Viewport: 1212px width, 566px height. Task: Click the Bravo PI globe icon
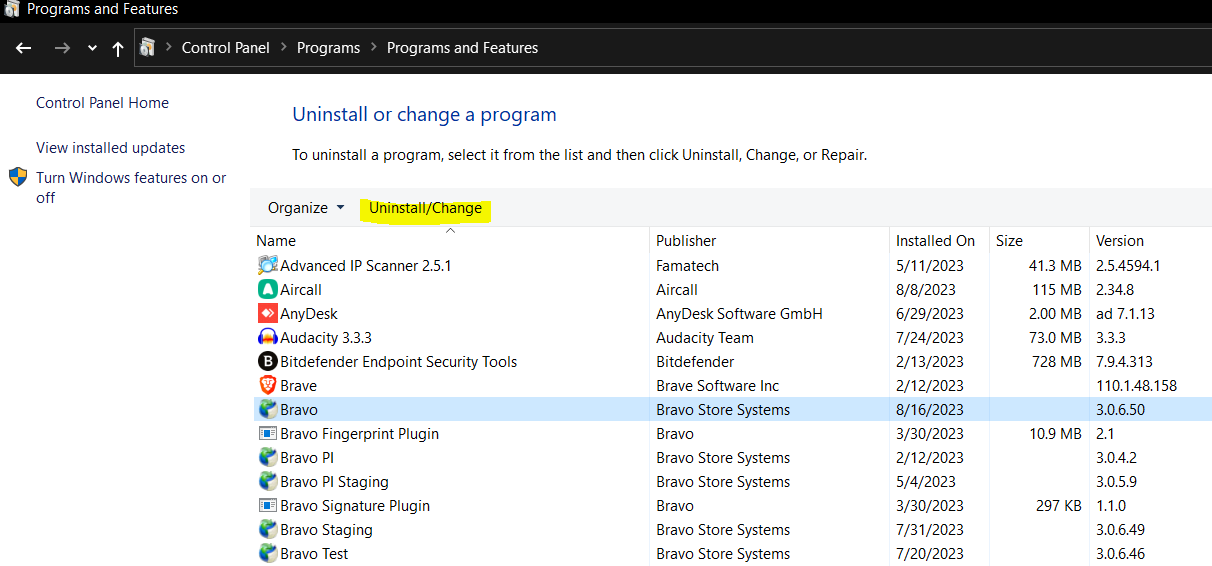coord(267,458)
